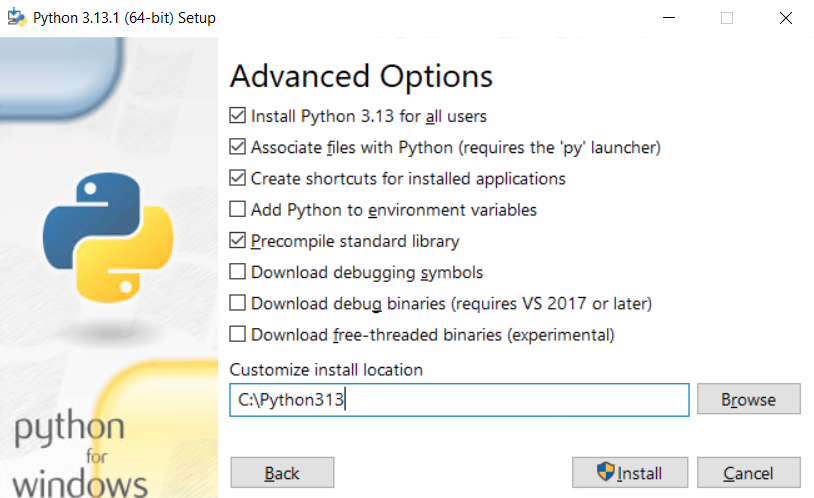The width and height of the screenshot is (814, 498).
Task: Start installation with the Install button
Action: [x=630, y=473]
